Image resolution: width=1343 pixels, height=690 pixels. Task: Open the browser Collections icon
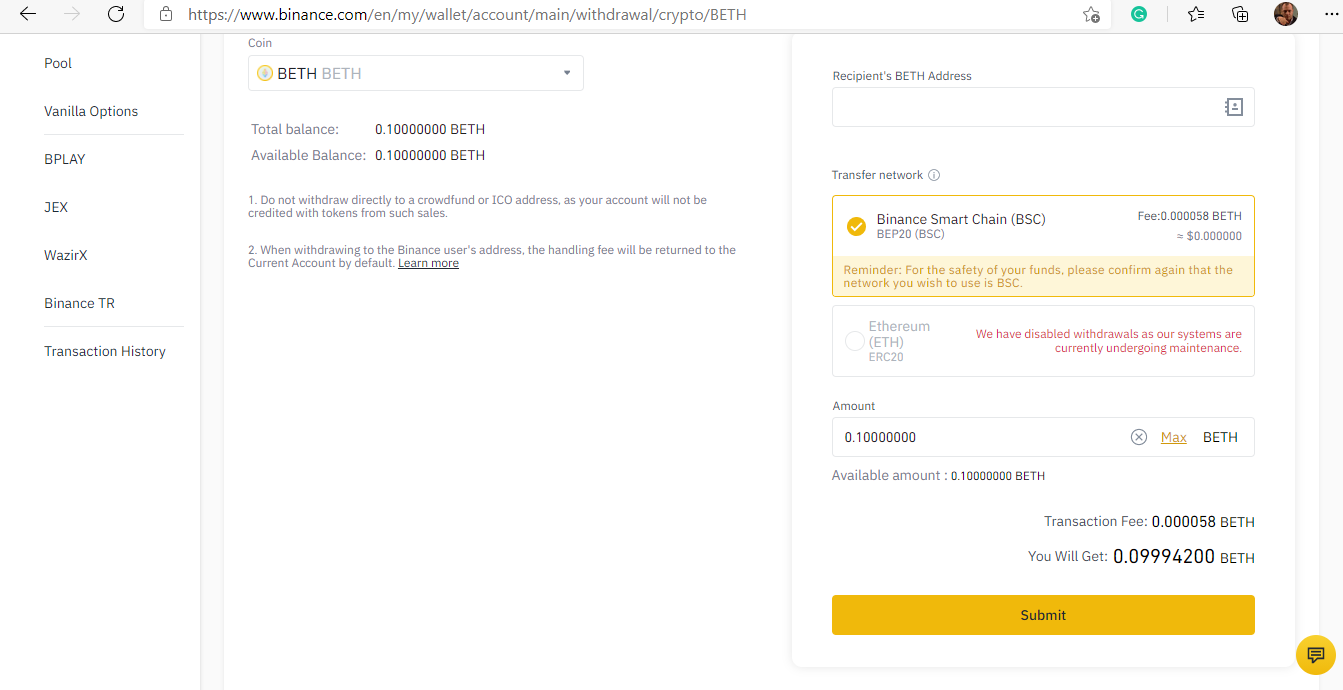point(1240,14)
